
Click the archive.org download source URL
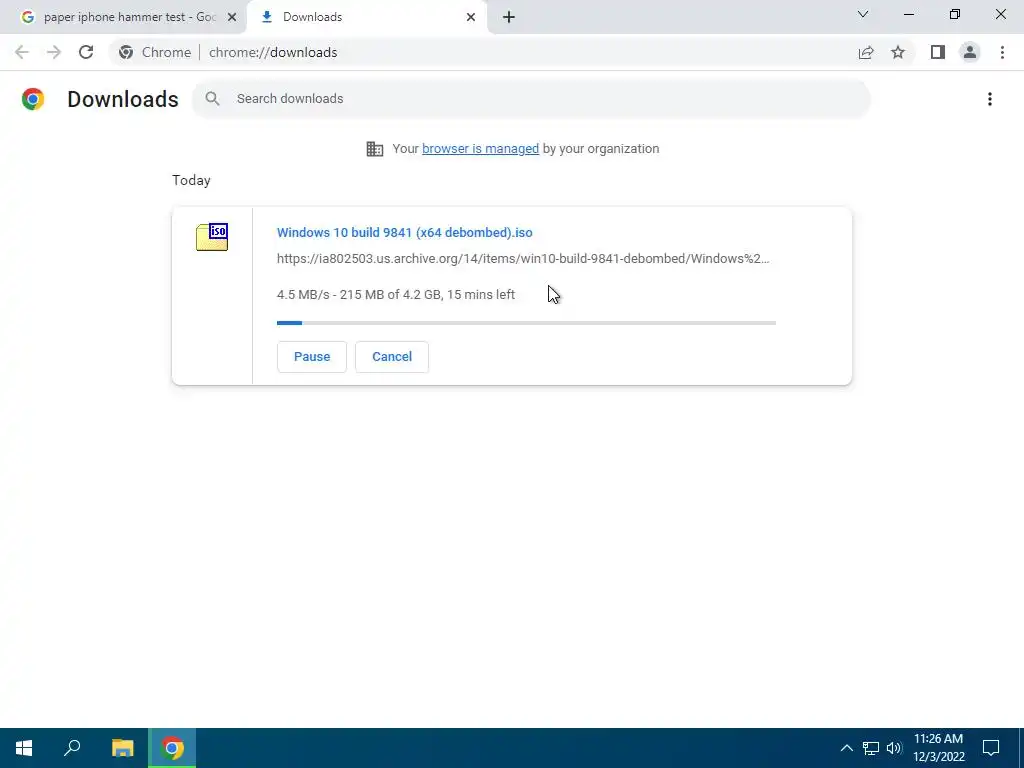click(523, 259)
